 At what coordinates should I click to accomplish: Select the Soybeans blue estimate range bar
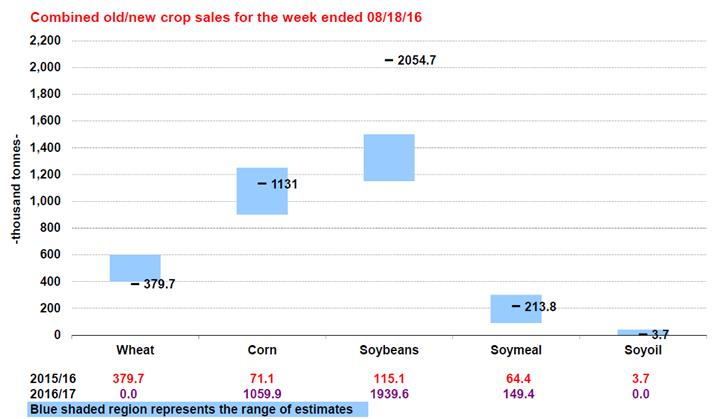click(x=389, y=157)
